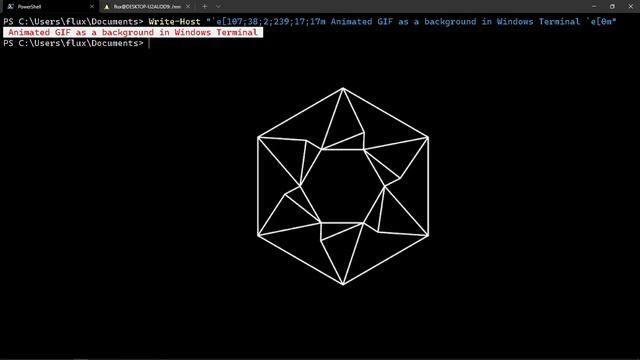Viewport: 640px width, 360px height.
Task: Click the PowerShell icon on first tab
Action: 11,7
